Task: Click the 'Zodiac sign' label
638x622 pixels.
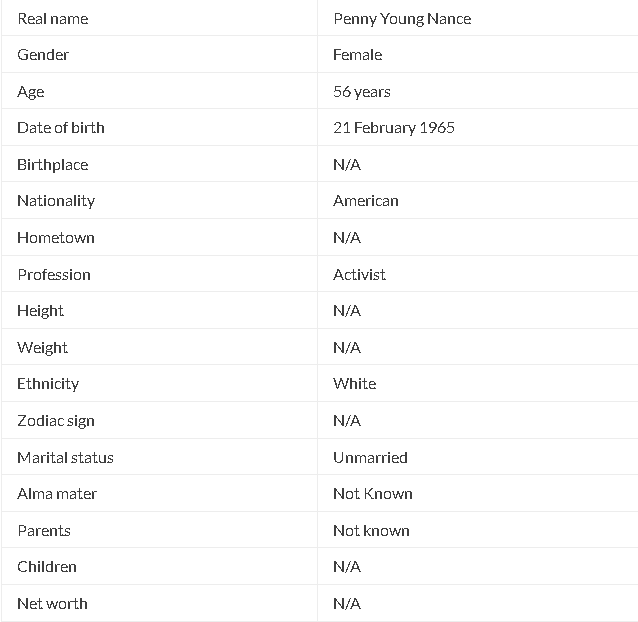Action: [56, 421]
